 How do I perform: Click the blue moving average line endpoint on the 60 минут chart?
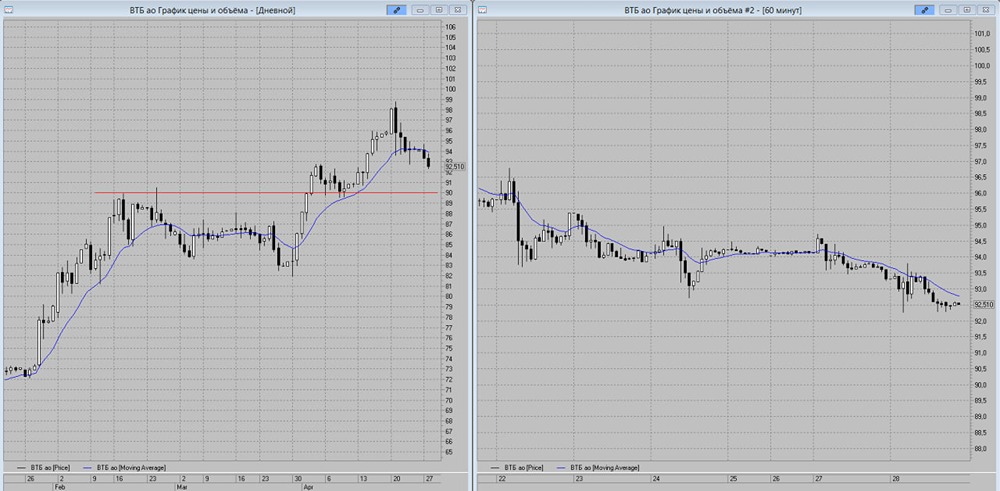pos(957,296)
